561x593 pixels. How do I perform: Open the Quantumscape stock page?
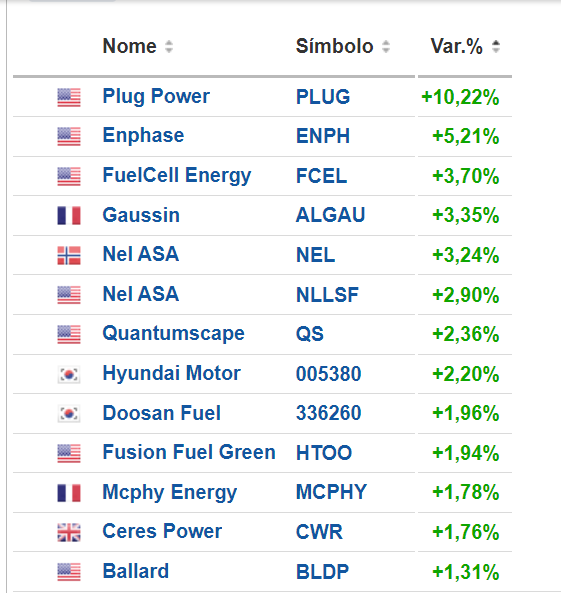click(x=174, y=334)
